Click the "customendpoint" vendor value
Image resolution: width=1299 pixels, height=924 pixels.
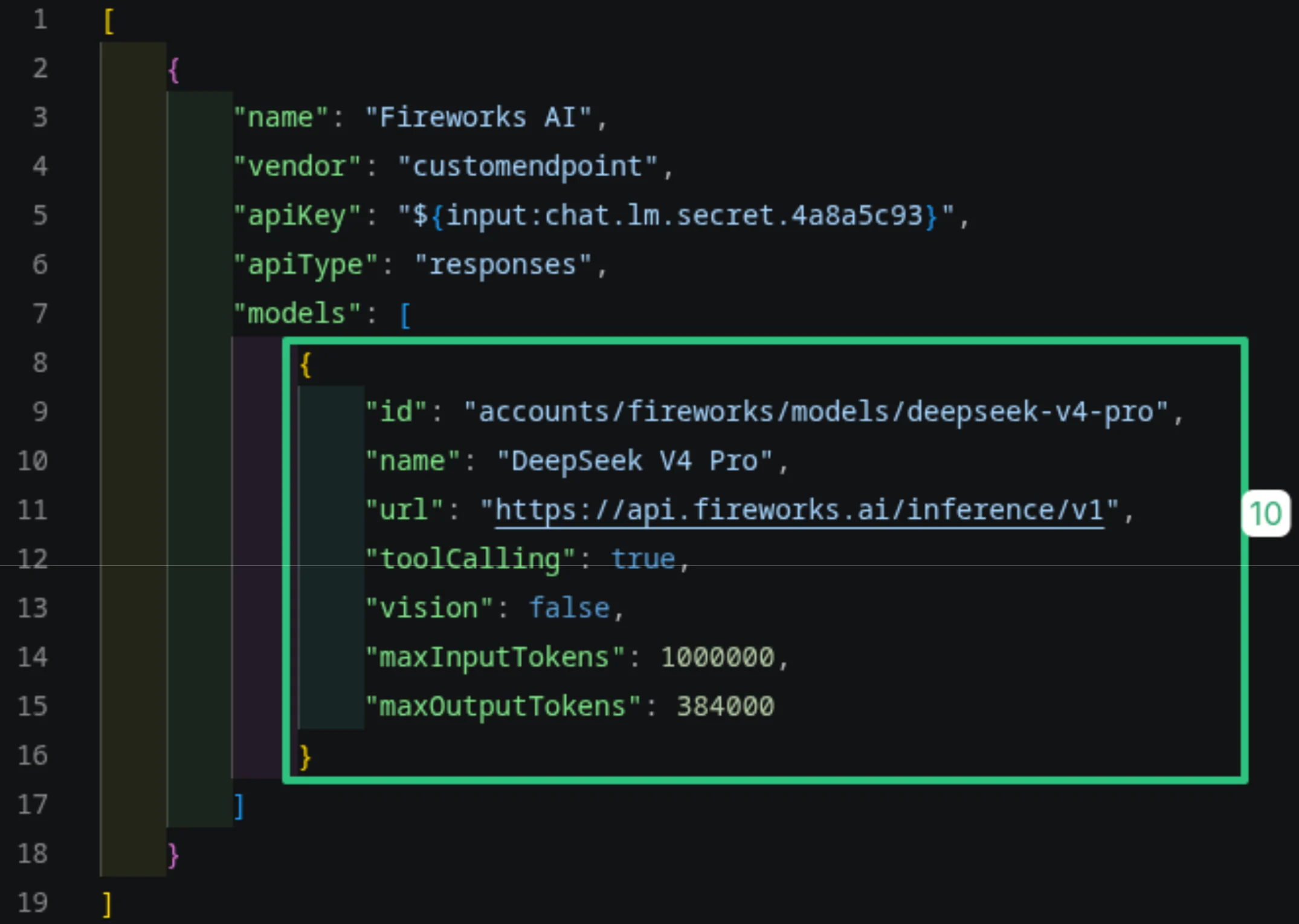pos(527,167)
